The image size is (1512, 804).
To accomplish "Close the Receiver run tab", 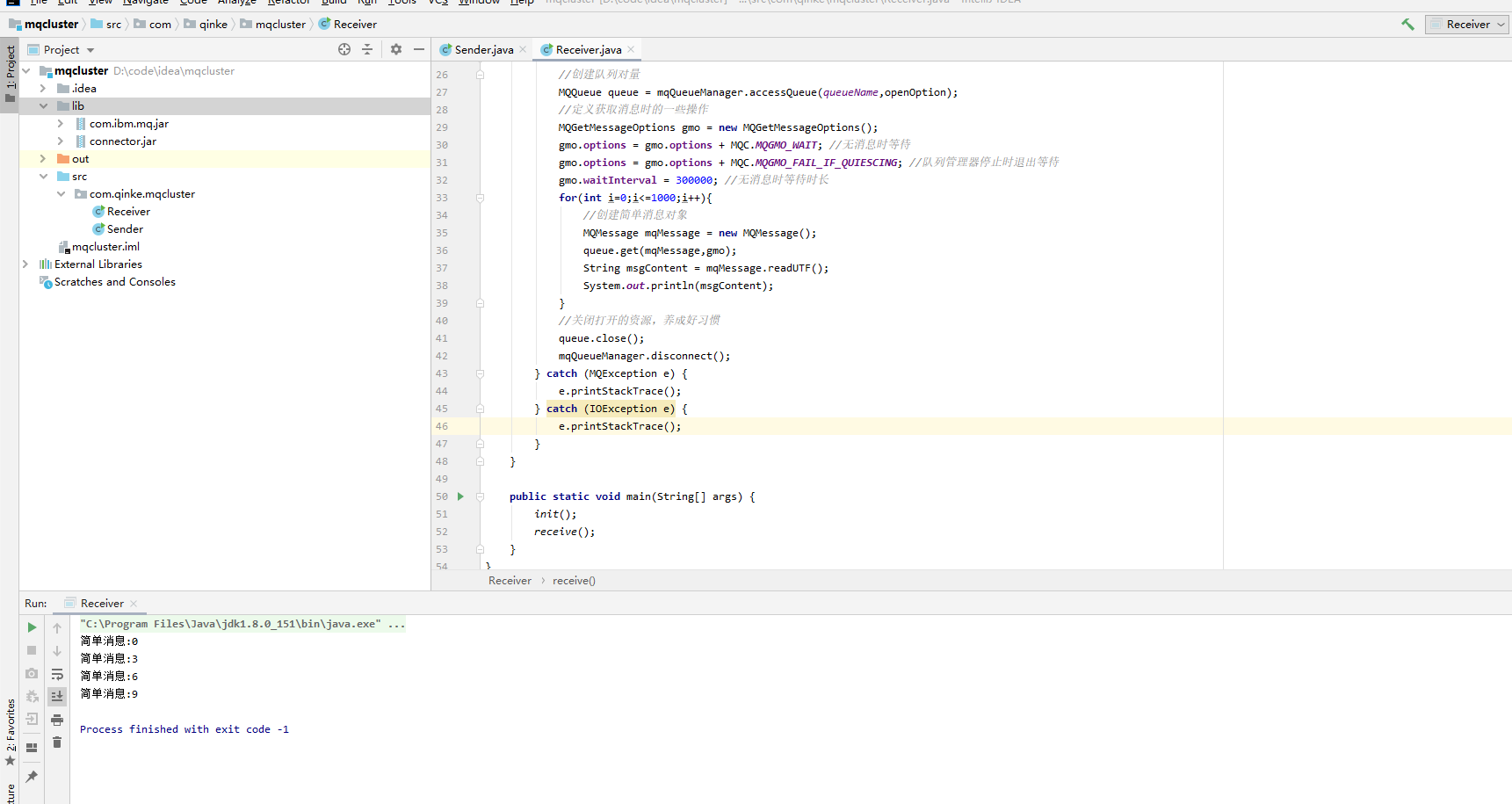I will [134, 604].
